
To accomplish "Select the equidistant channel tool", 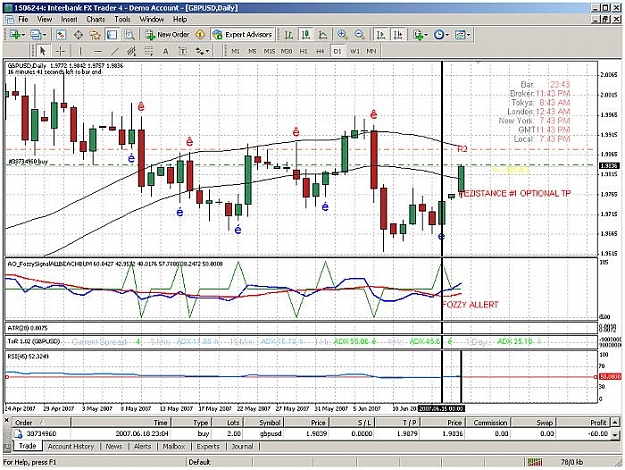I will pos(131,51).
